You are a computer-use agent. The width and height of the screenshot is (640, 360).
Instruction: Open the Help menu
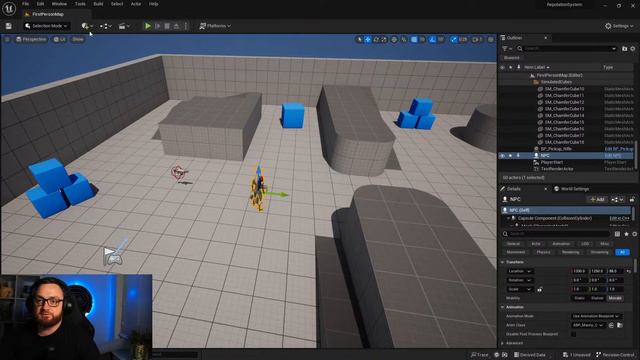(x=153, y=4)
